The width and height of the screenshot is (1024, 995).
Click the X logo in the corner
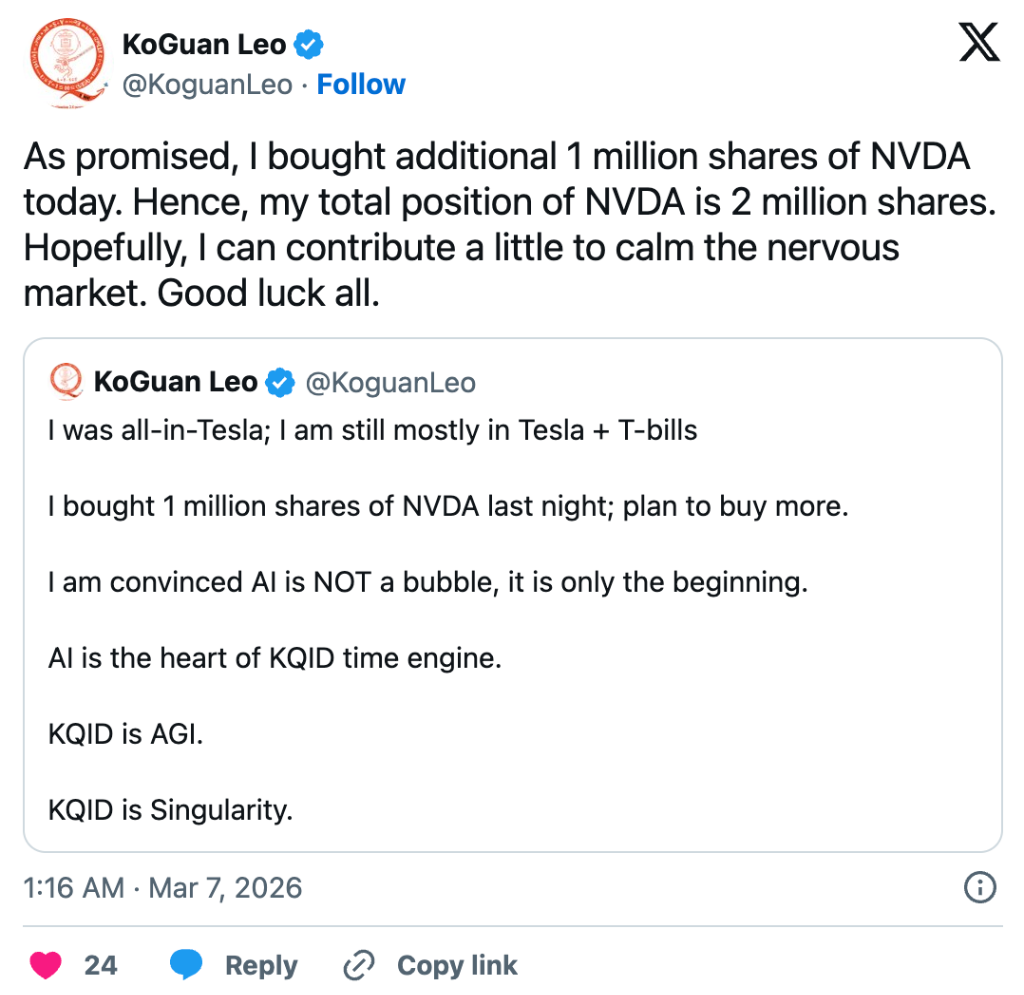point(979,41)
